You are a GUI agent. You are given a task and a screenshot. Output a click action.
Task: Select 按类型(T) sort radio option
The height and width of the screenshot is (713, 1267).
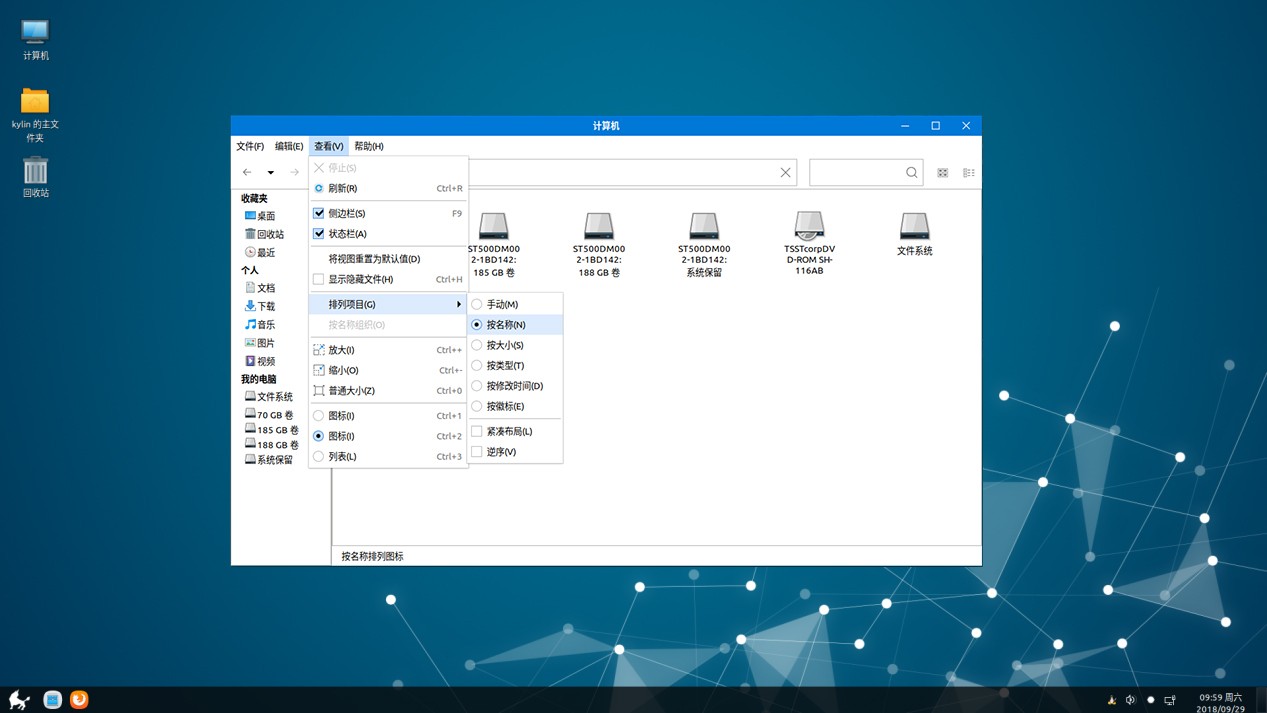click(x=504, y=365)
